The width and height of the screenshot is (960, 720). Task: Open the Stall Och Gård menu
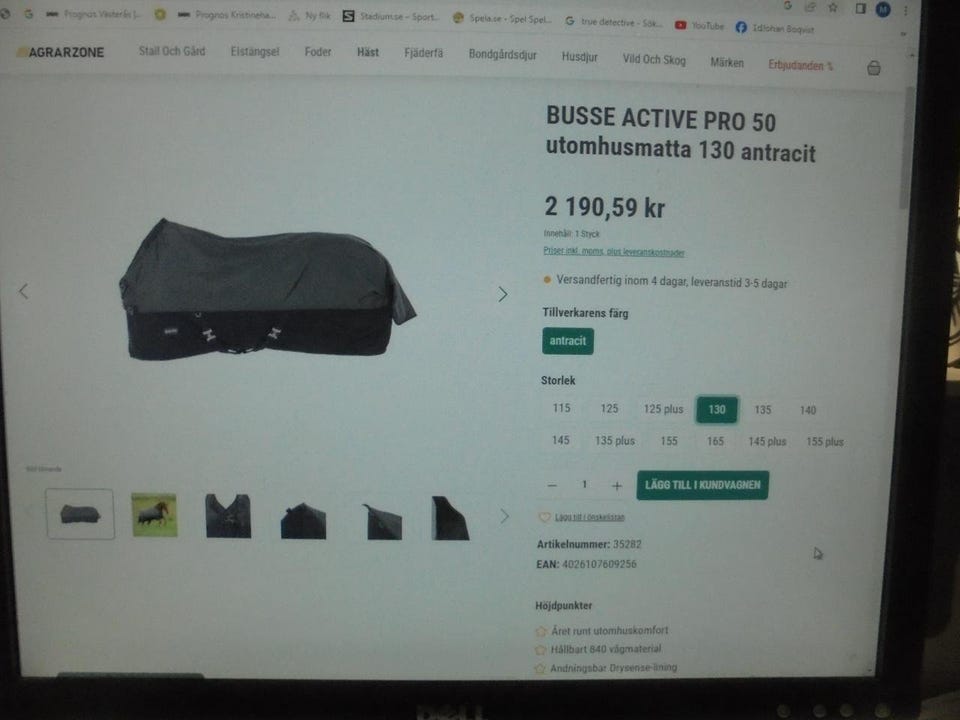click(172, 51)
